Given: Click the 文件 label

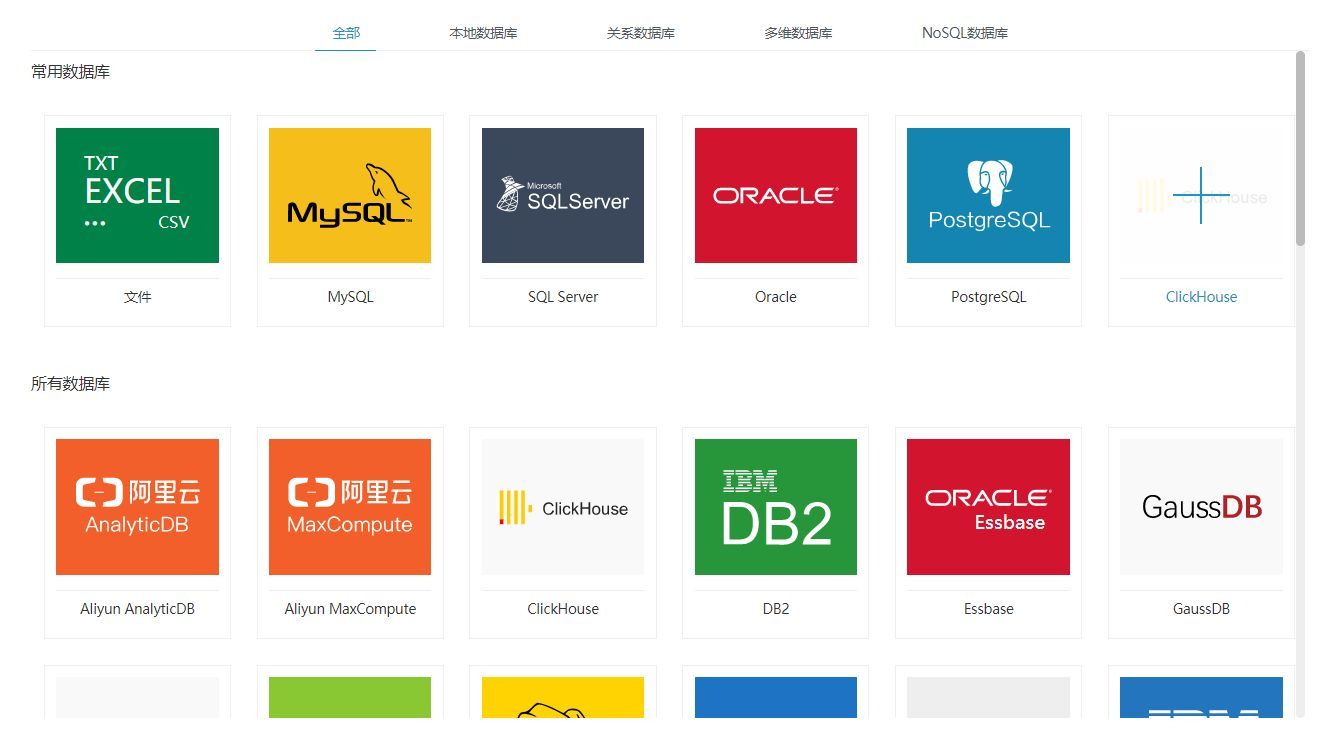Looking at the screenshot, I should (138, 297).
